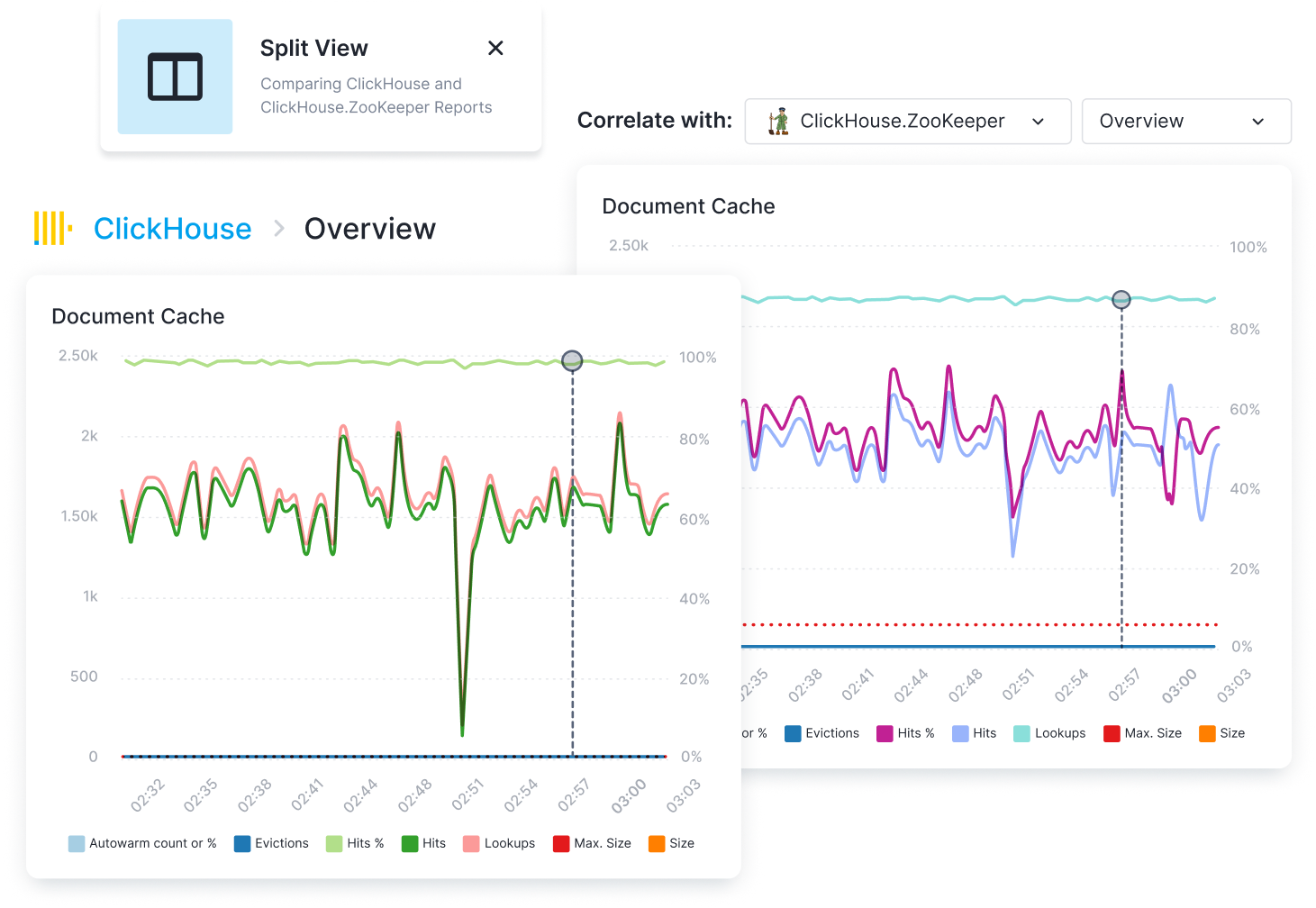Screen dimensions: 1316x908
Task: Click the 80% label on ZooKeeper chart axis
Action: click(1245, 329)
